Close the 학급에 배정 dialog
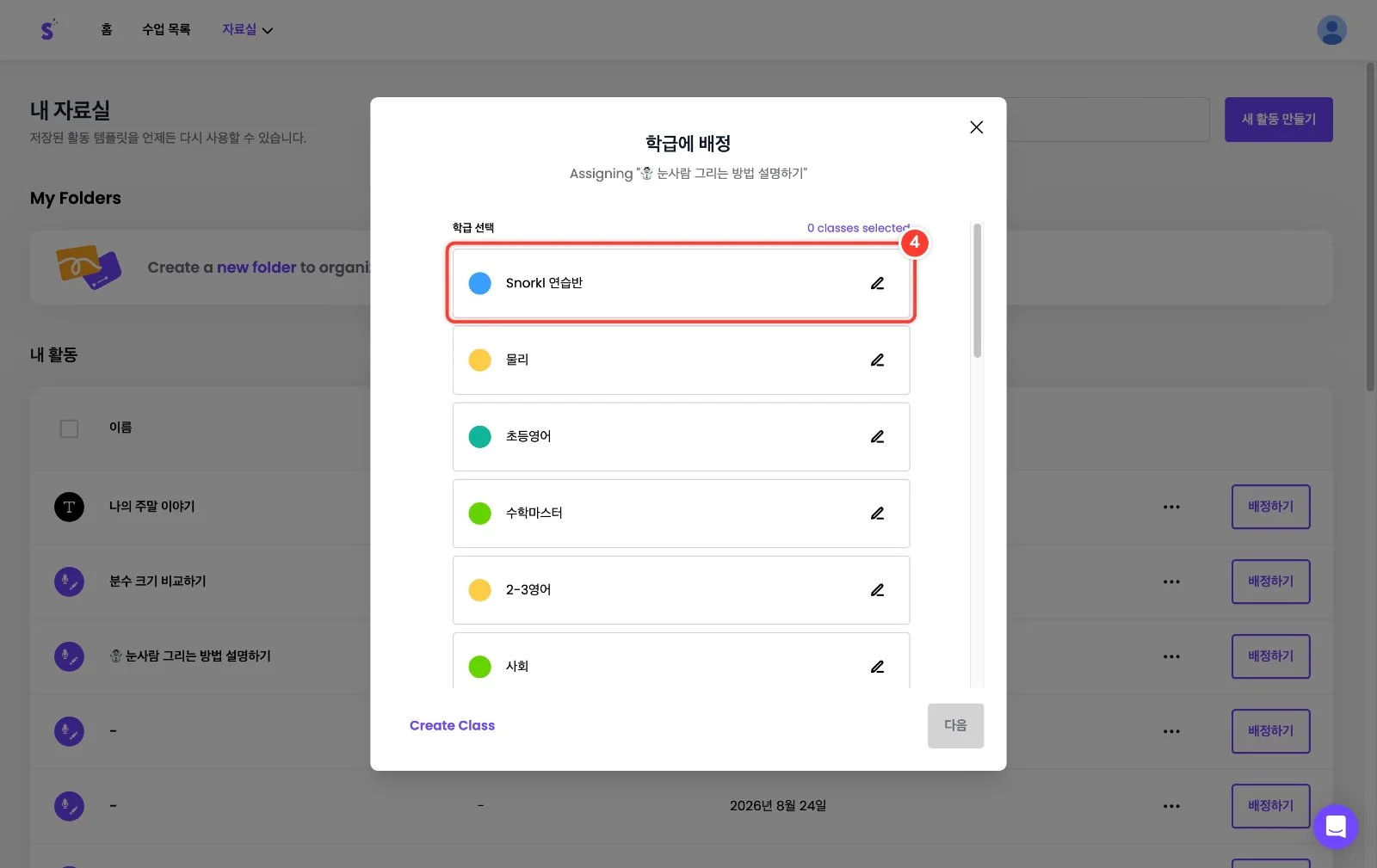 (976, 127)
